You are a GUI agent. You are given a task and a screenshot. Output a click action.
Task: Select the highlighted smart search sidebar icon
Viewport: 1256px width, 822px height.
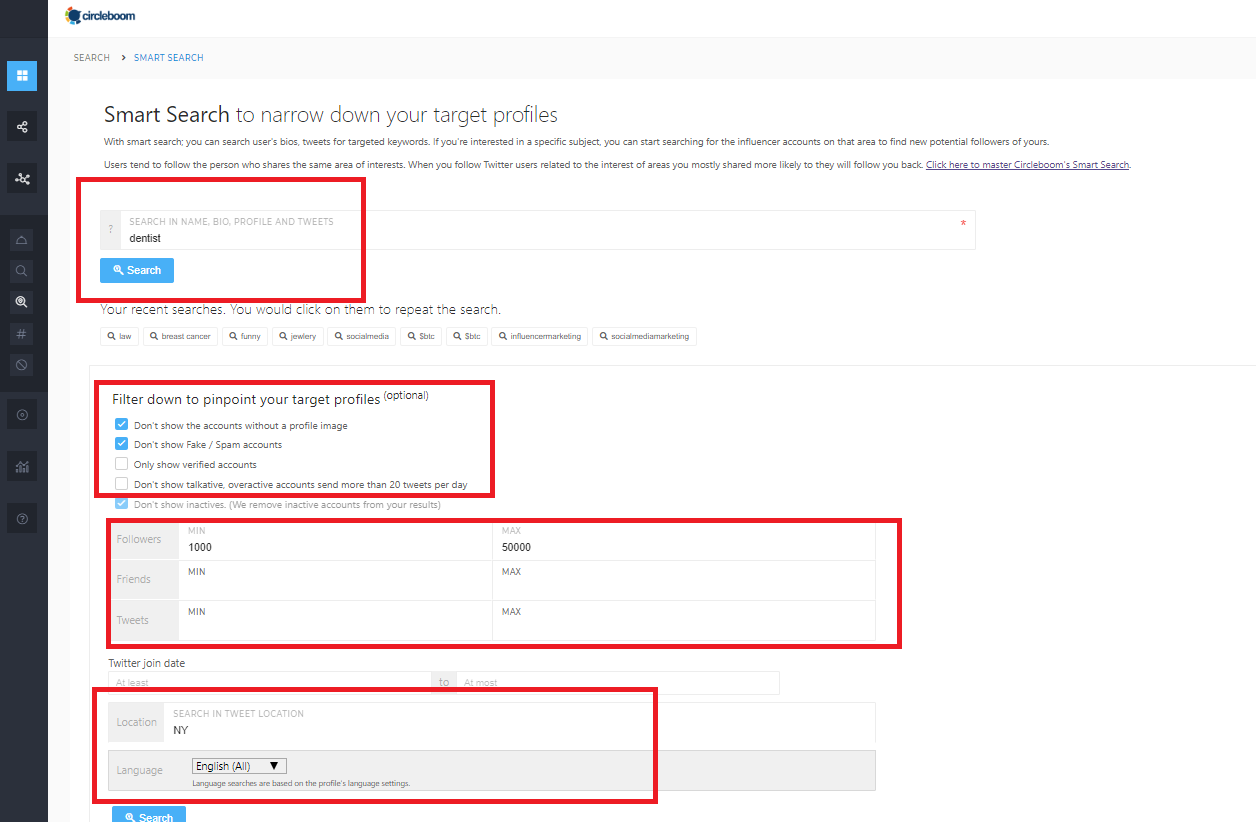pyautogui.click(x=22, y=302)
